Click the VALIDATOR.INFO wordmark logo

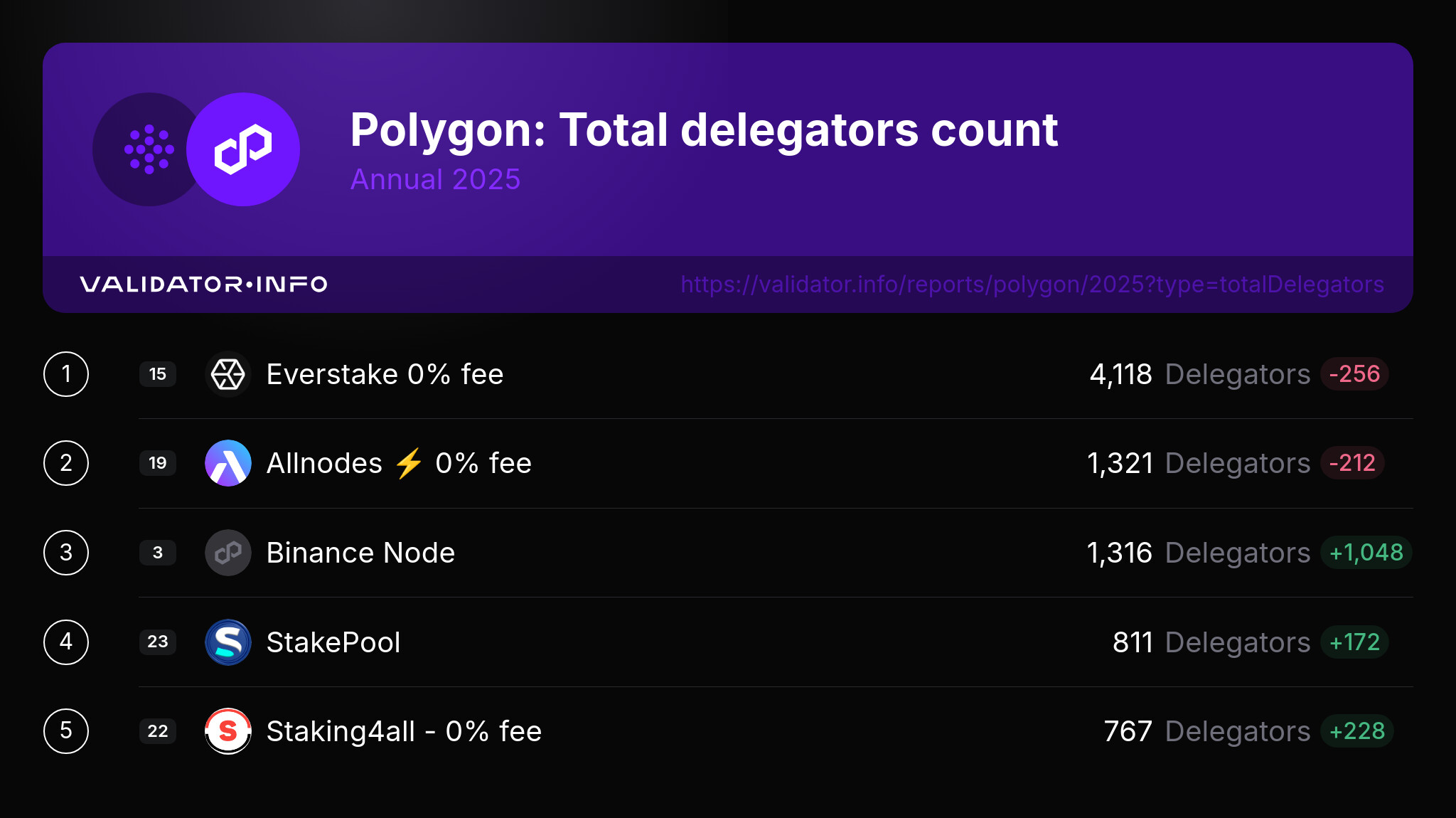point(203,285)
